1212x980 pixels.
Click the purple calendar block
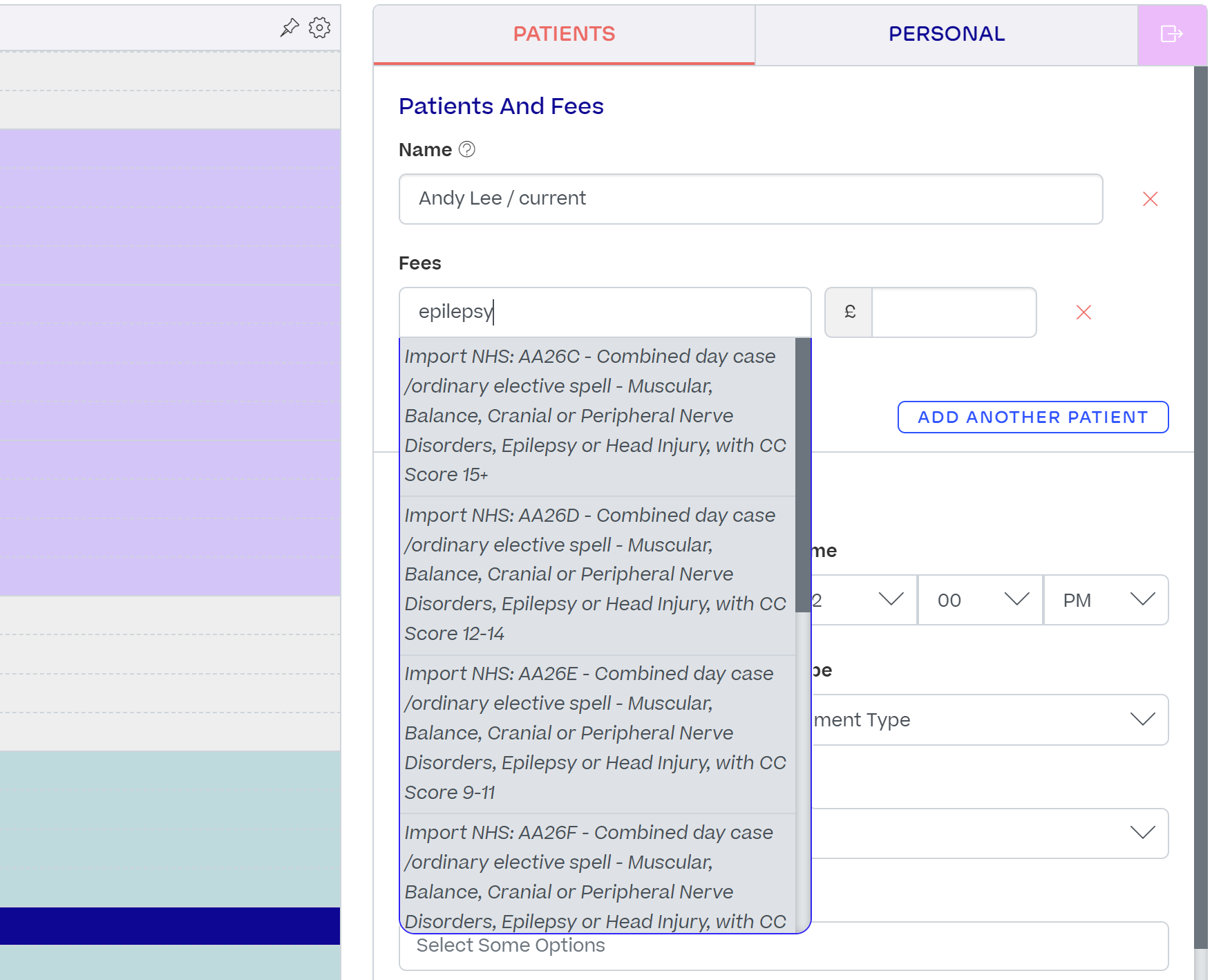(170, 363)
